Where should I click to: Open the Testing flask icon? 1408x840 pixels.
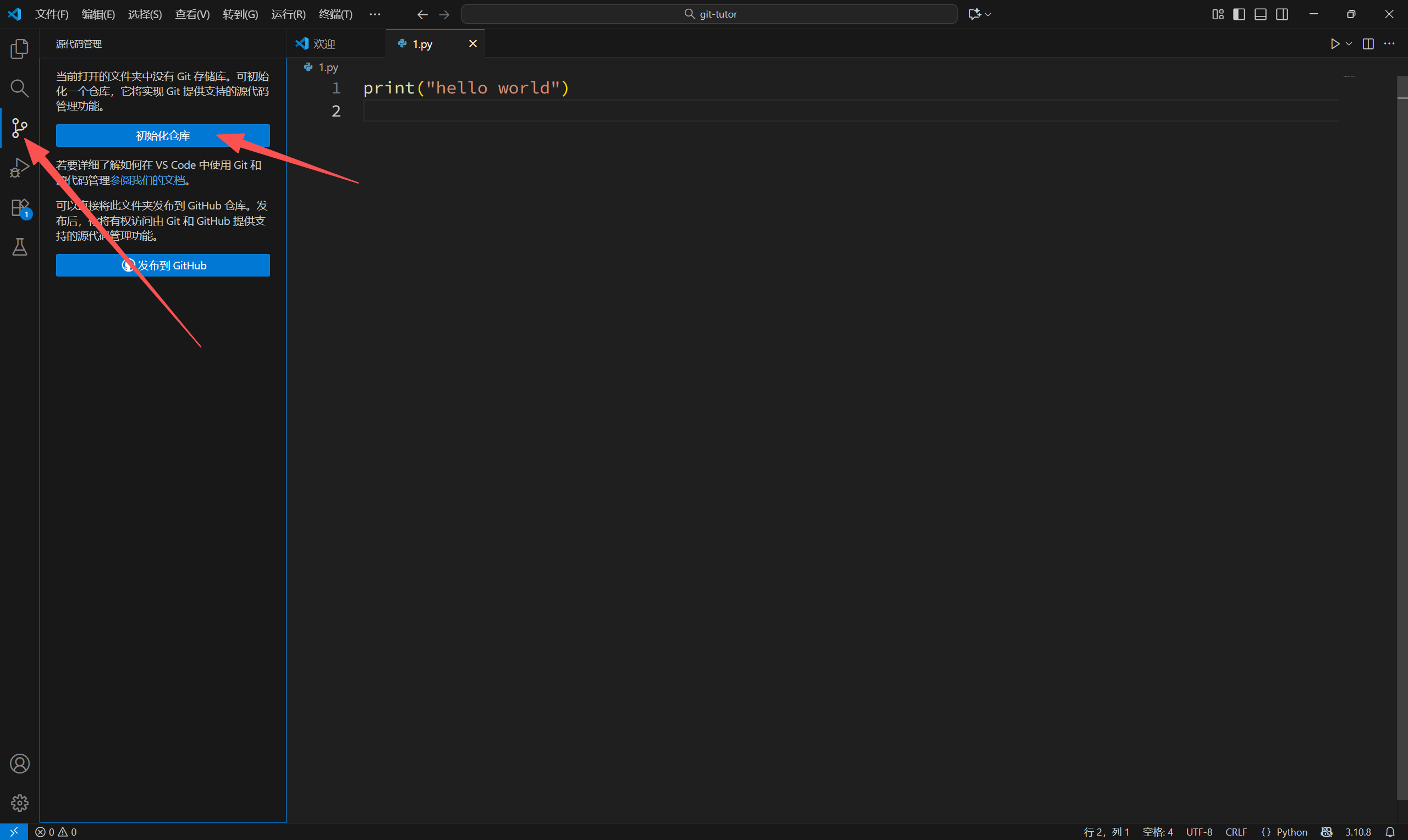tap(19, 247)
